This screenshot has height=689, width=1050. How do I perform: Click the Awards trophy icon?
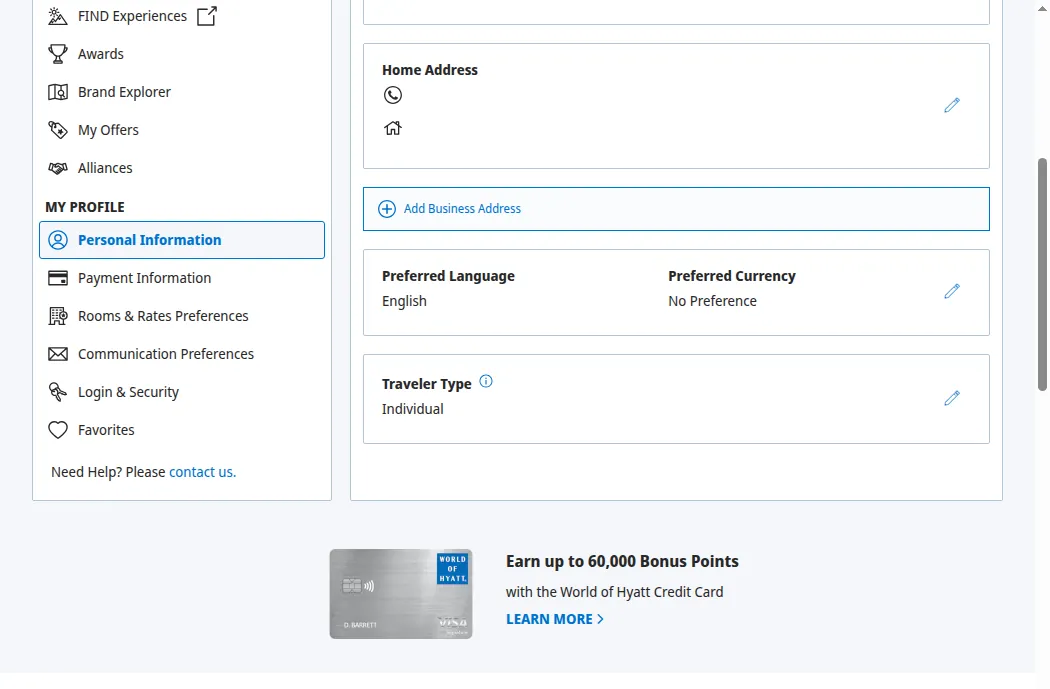click(x=58, y=54)
